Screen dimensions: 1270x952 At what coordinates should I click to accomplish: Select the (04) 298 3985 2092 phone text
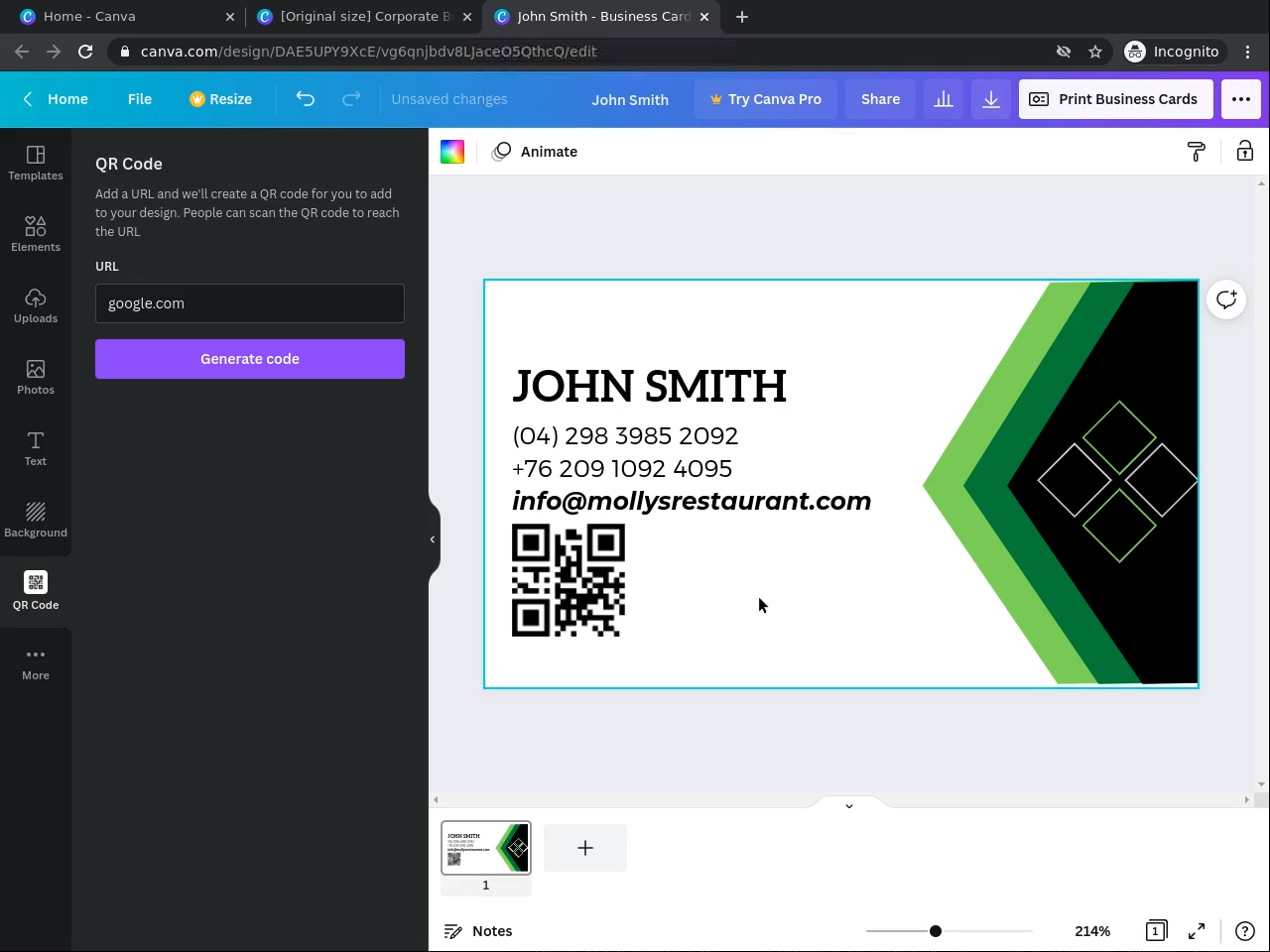pyautogui.click(x=625, y=435)
